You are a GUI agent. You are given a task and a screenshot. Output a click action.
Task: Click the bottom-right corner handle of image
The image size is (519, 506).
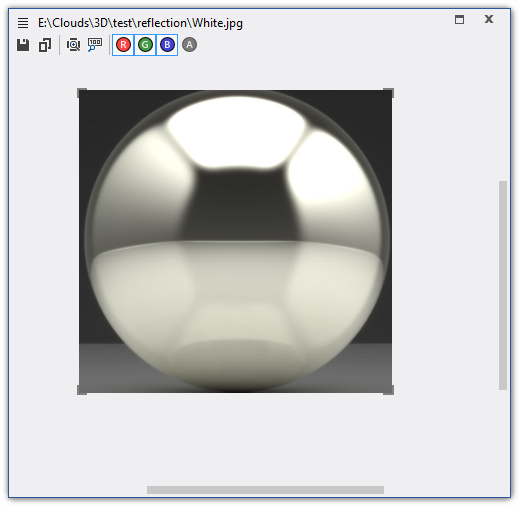click(389, 390)
